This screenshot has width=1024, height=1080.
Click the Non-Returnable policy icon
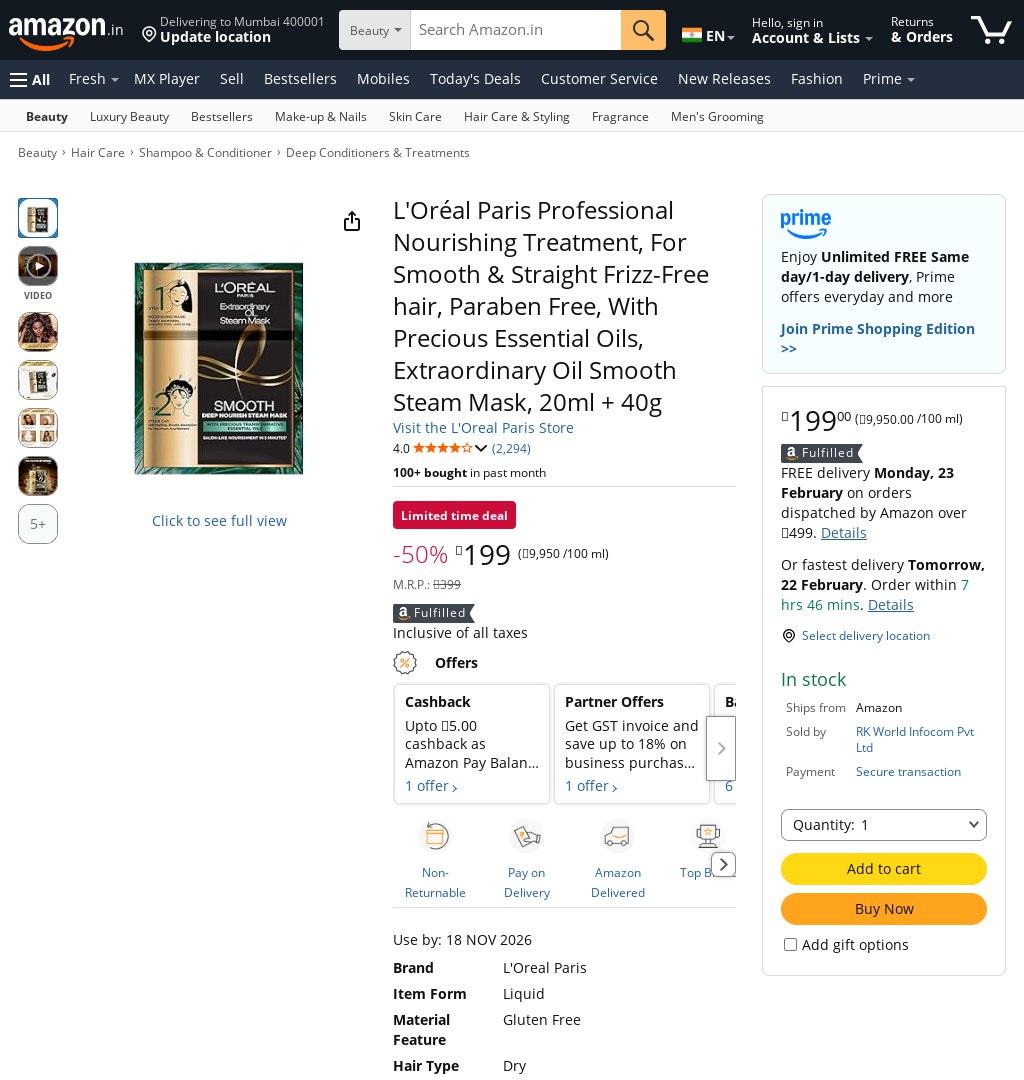[x=435, y=836]
